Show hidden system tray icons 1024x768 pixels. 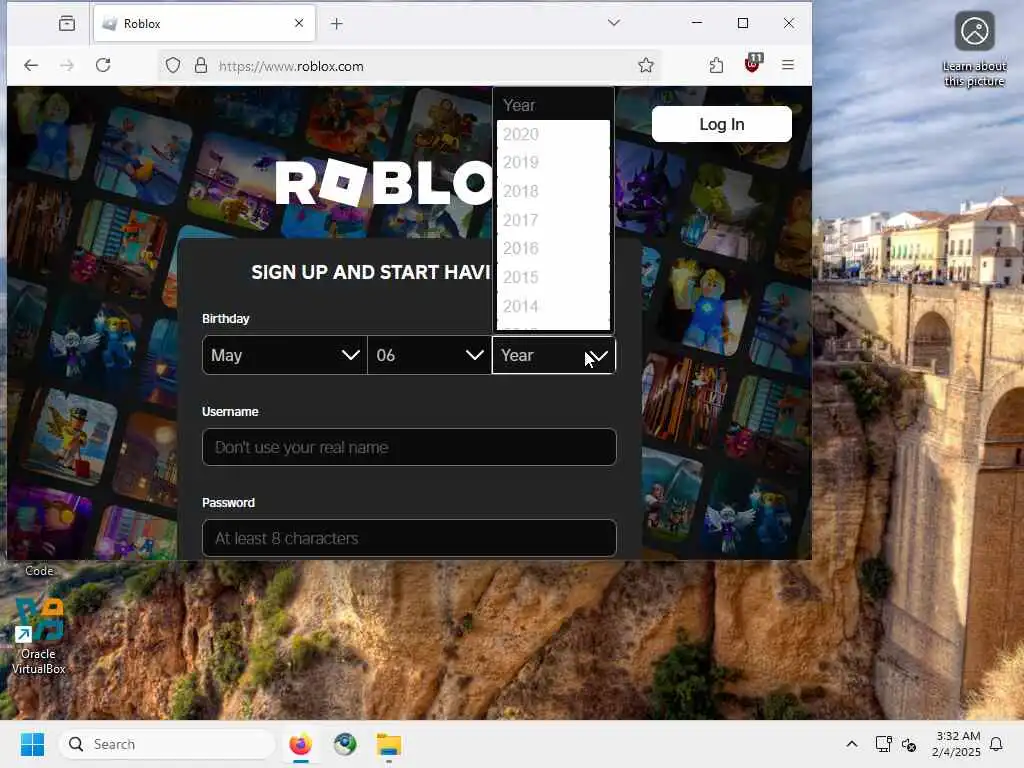(x=852, y=744)
